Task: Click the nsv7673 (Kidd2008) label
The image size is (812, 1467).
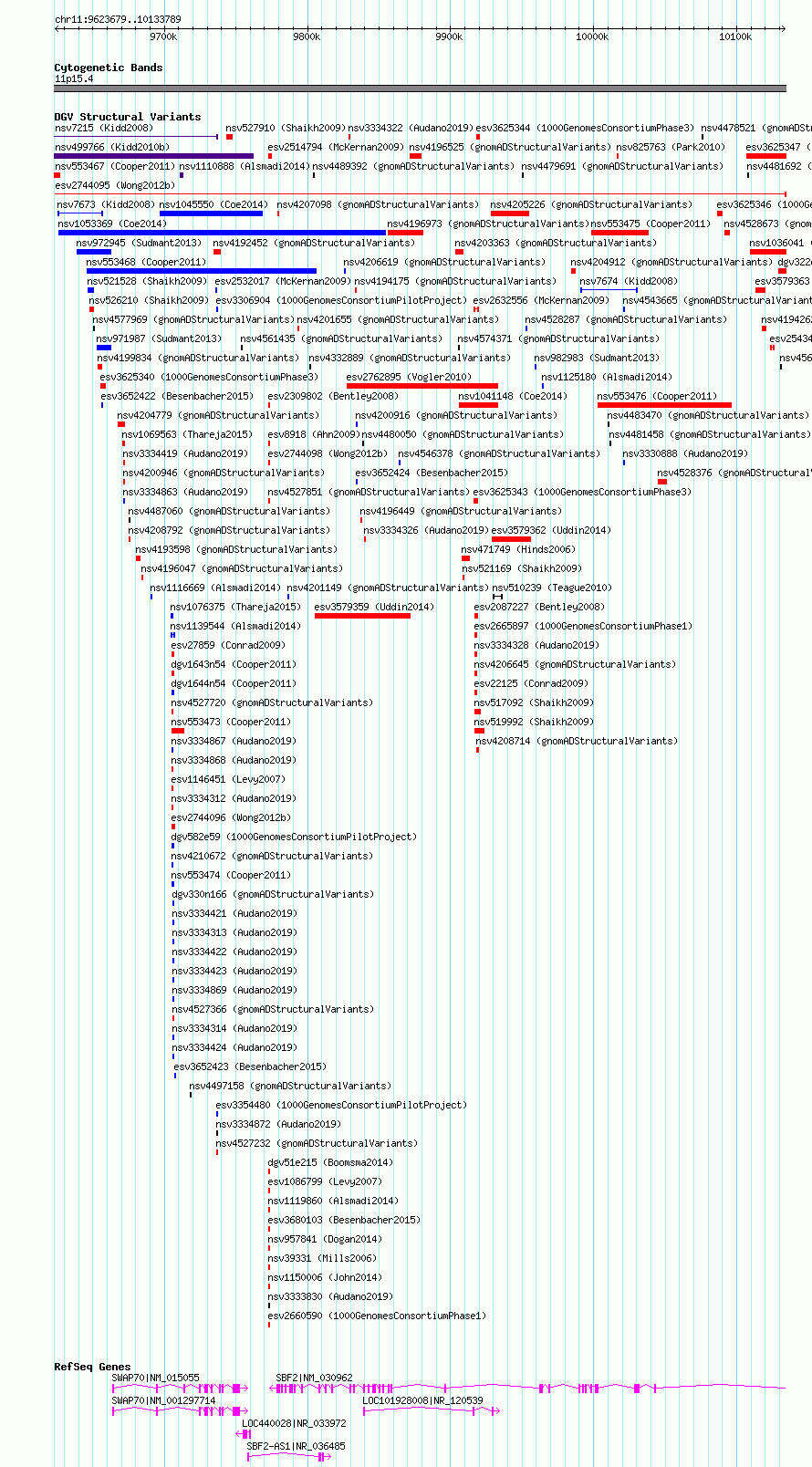Action: (106, 204)
